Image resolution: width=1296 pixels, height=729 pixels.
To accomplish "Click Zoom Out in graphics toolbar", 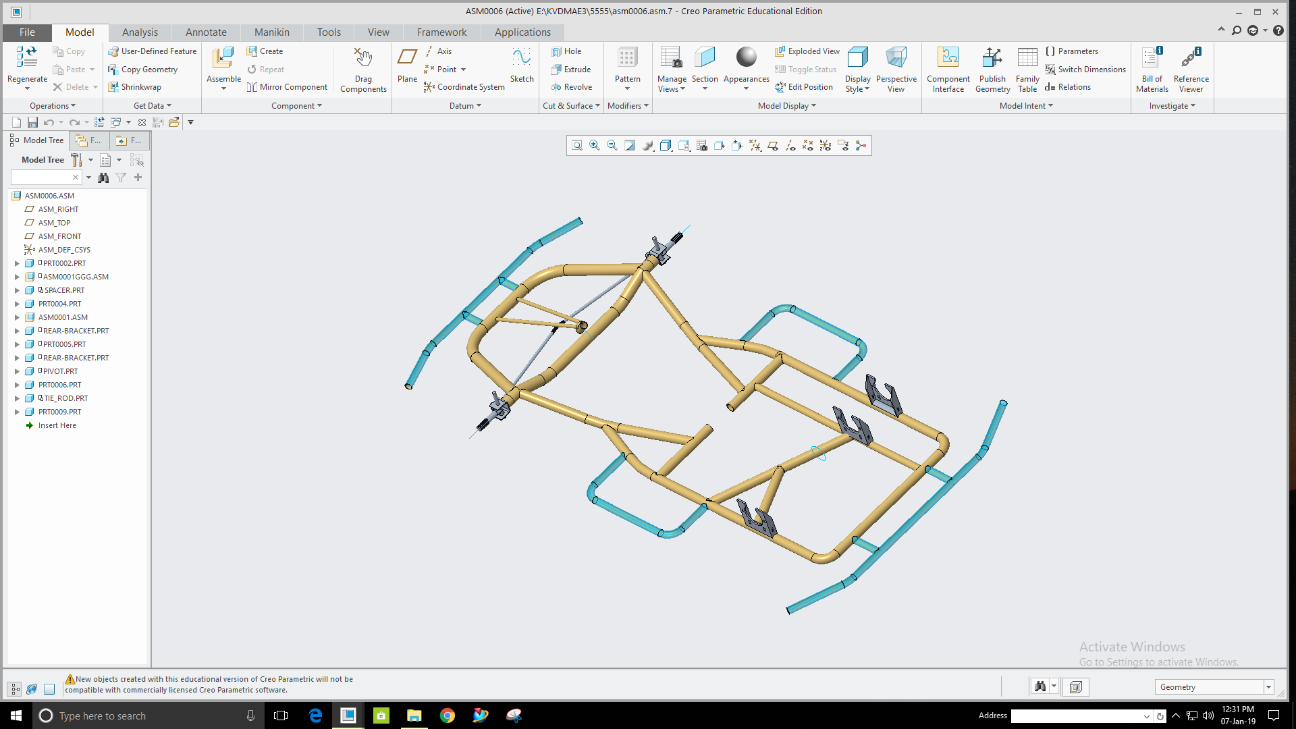I will pos(612,146).
